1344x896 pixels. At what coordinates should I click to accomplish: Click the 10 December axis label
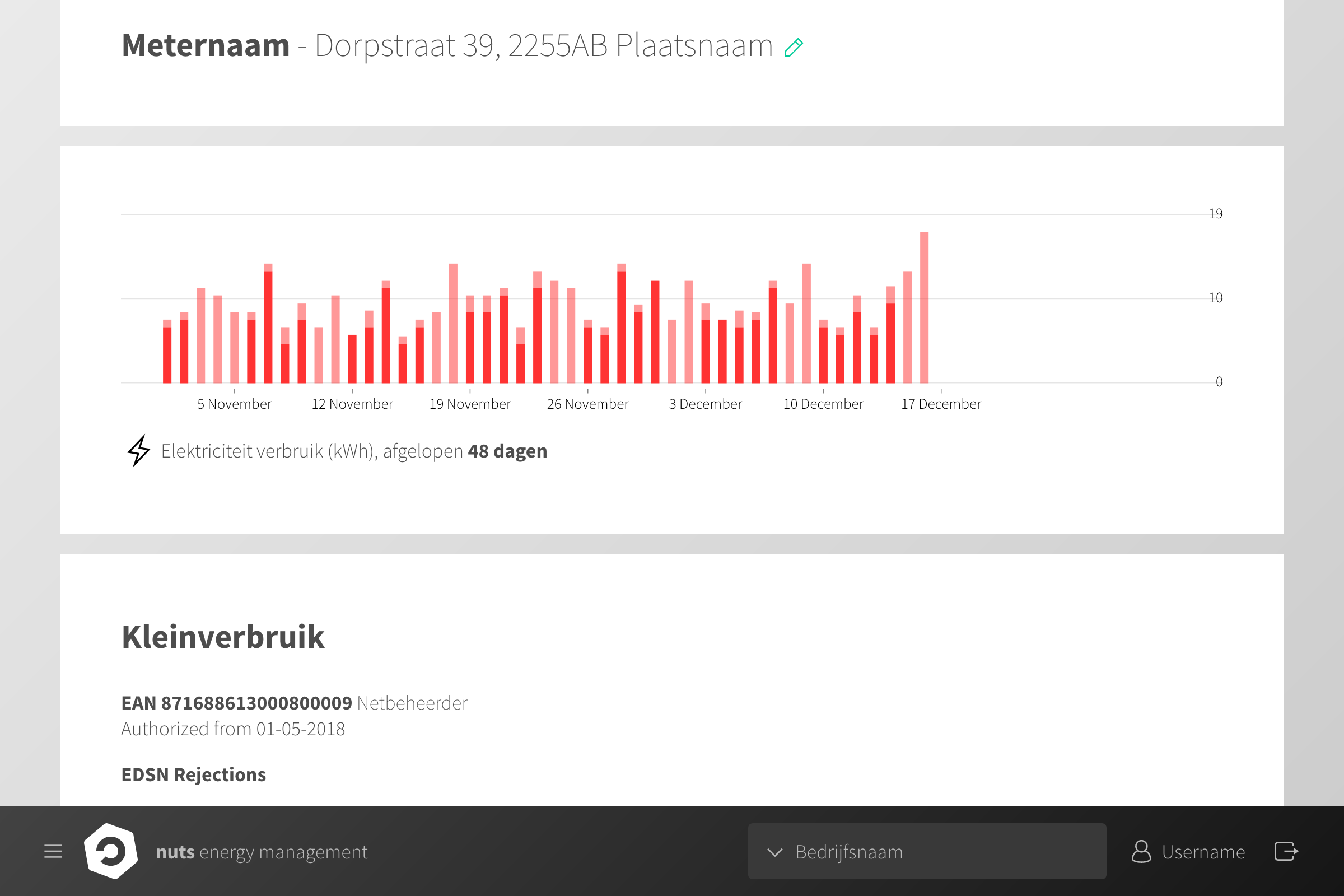(823, 404)
